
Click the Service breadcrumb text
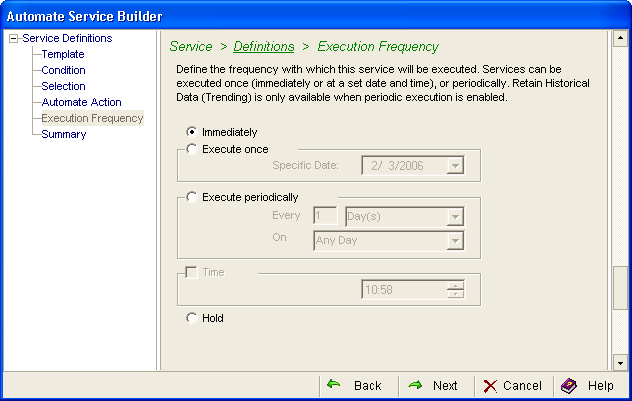191,46
